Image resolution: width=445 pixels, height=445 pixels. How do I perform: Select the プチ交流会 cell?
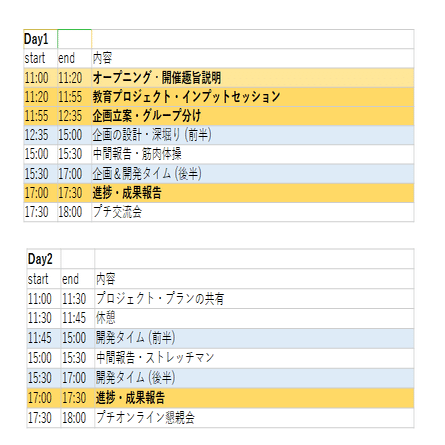point(253,212)
